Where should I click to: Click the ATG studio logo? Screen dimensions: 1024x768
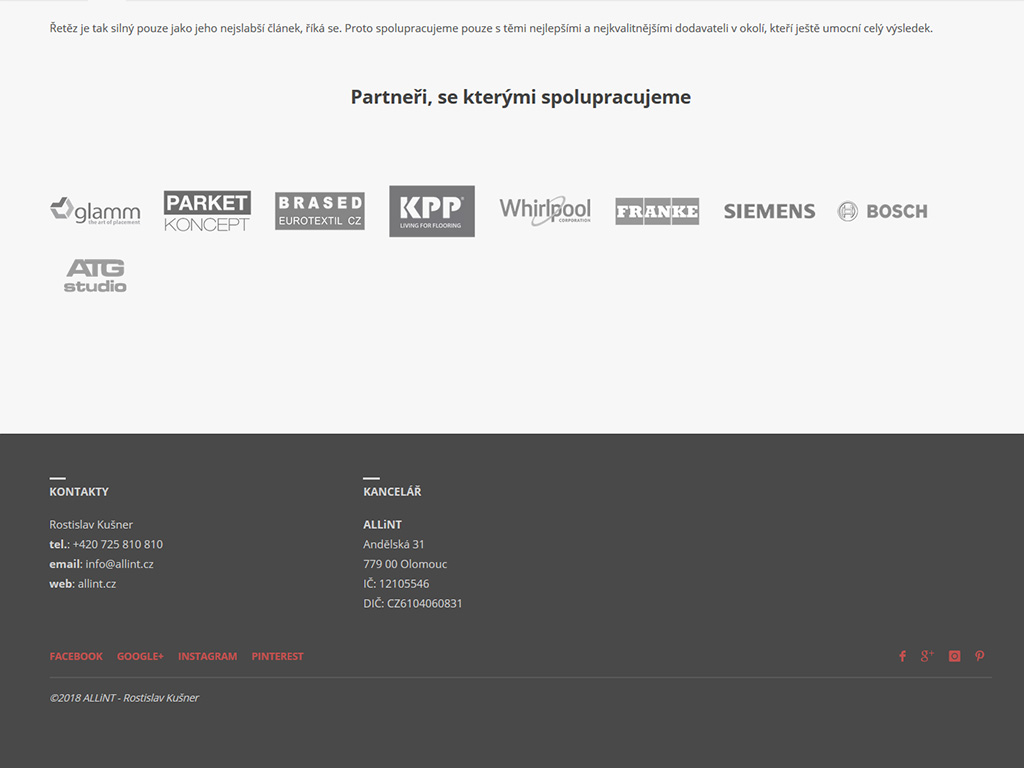[95, 276]
